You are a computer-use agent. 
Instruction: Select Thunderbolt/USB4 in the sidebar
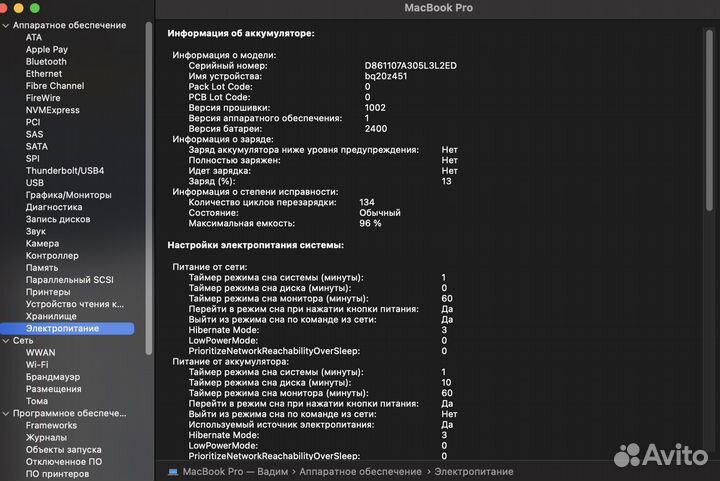click(64, 171)
